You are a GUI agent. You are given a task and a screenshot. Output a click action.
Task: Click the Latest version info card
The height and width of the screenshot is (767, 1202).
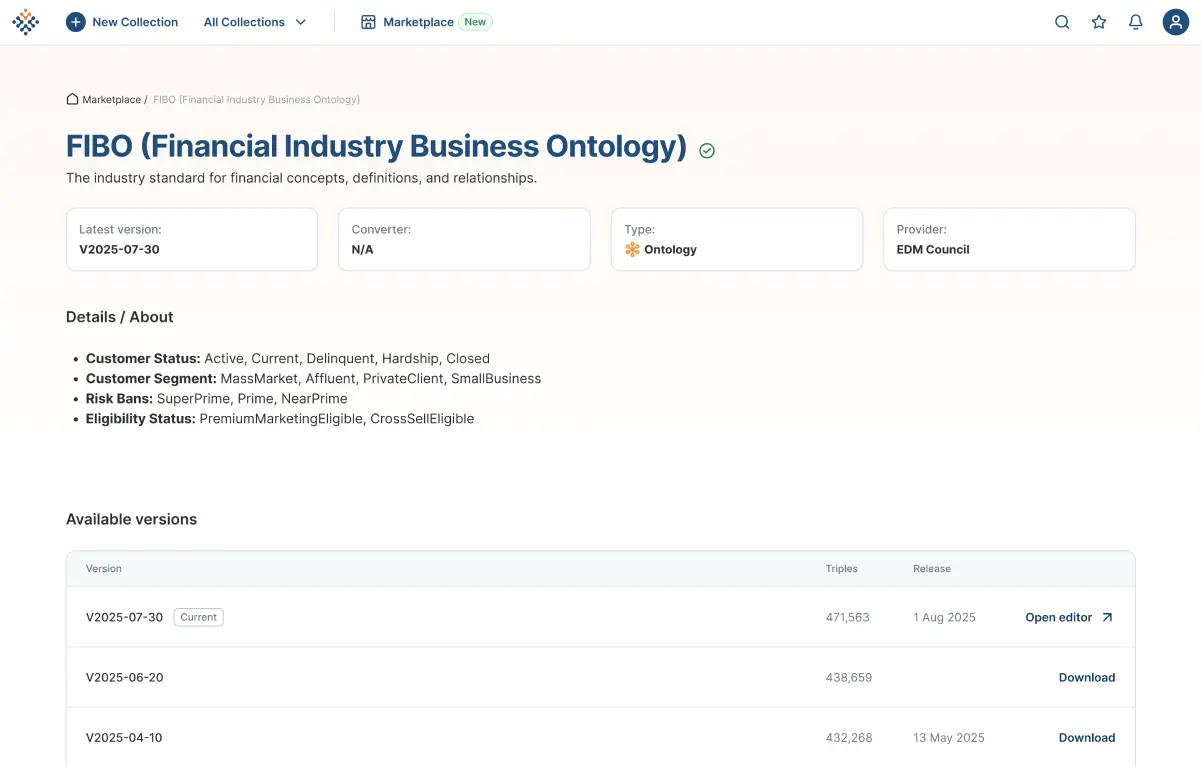coord(192,239)
